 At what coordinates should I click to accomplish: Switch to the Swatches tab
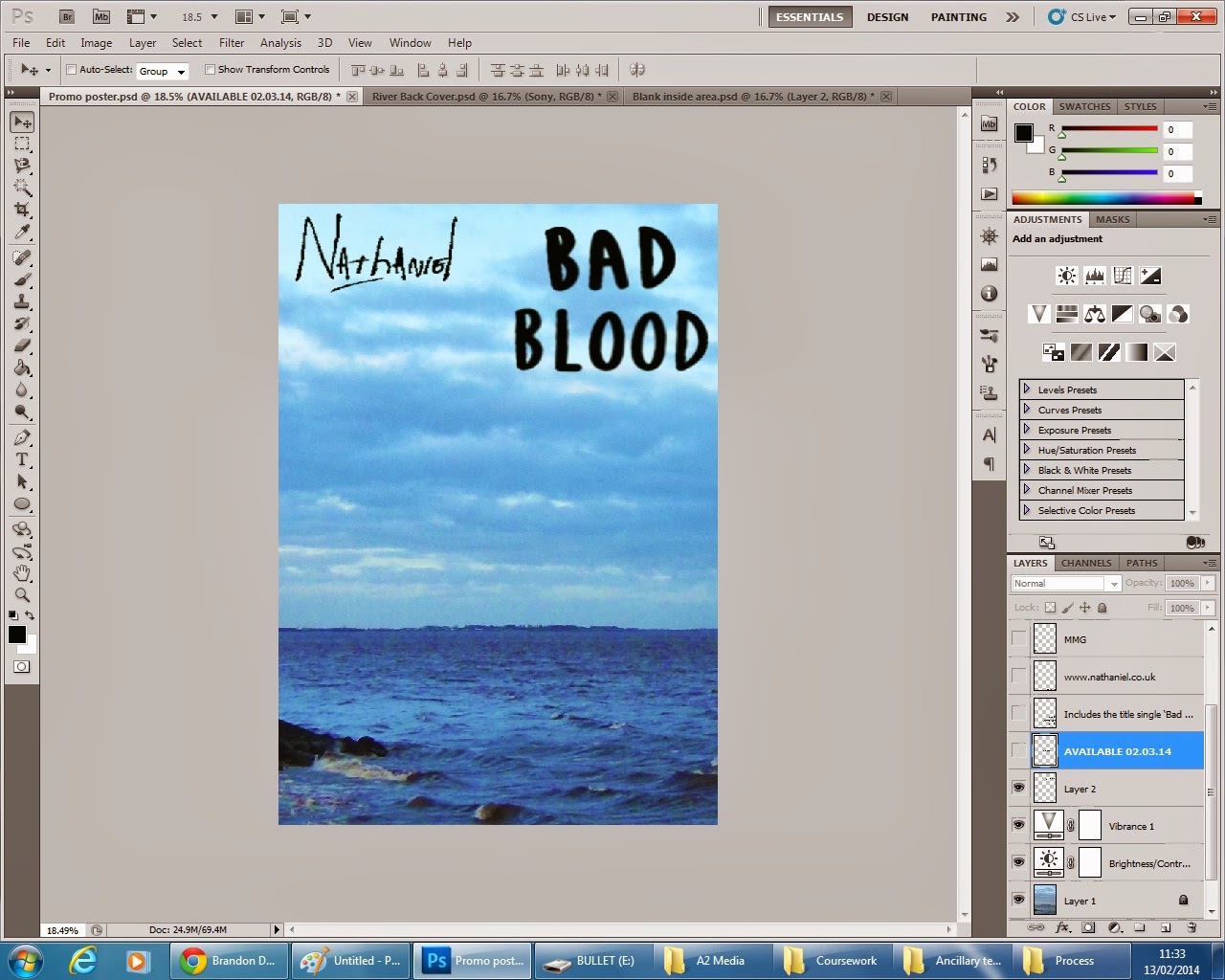(x=1084, y=106)
